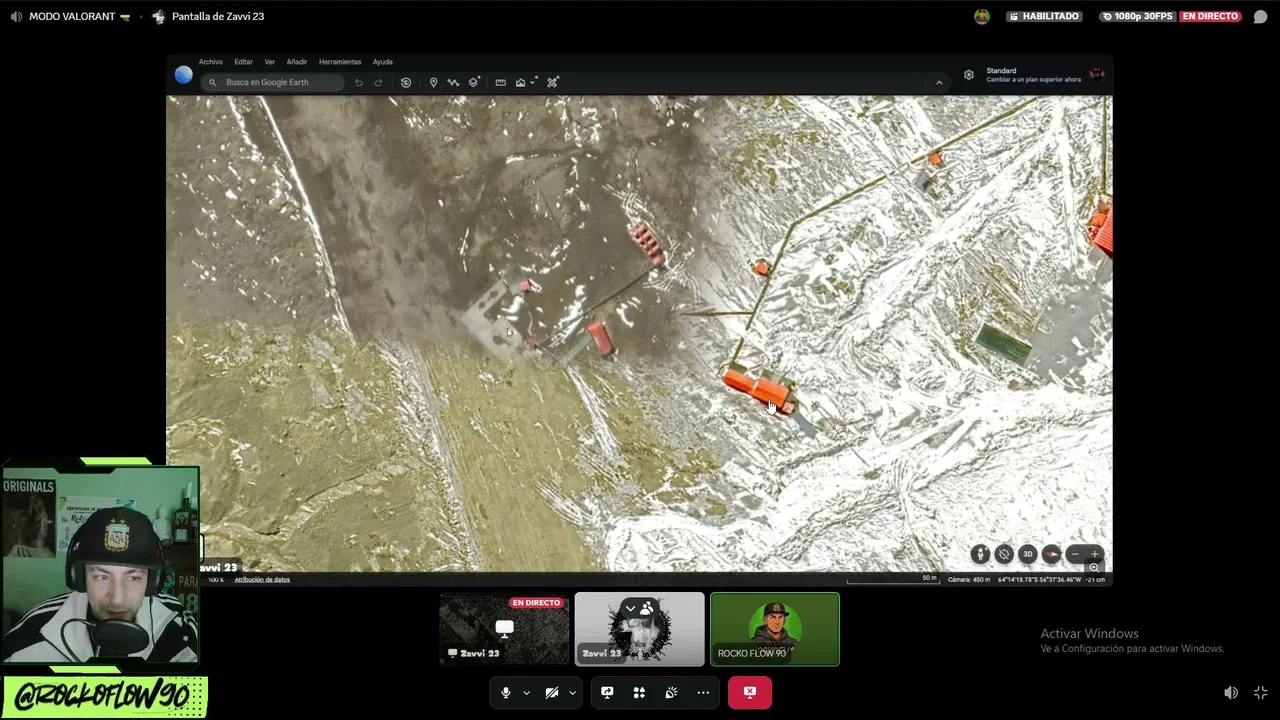Open the image overlay tool
Viewport: 1280px width, 720px height.
[520, 82]
